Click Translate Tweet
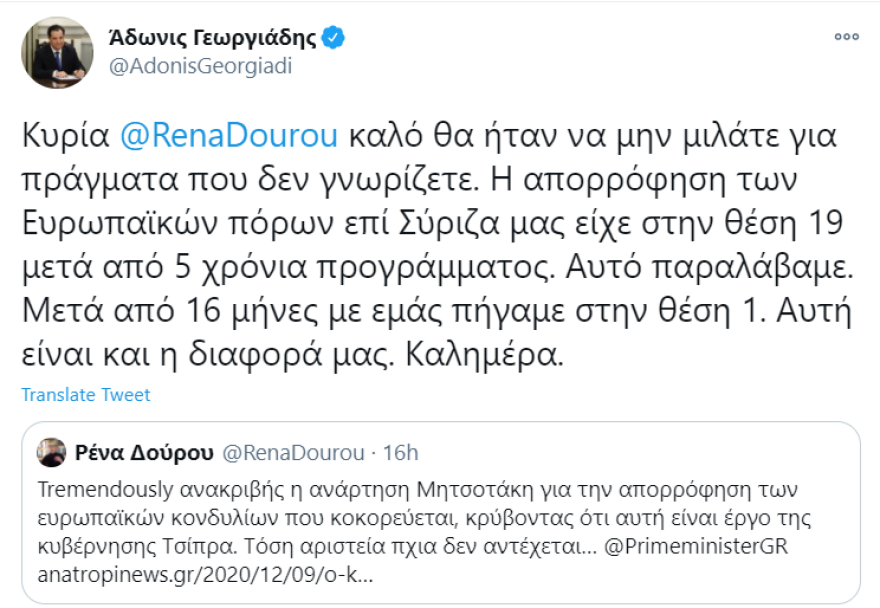 [x=83, y=396]
